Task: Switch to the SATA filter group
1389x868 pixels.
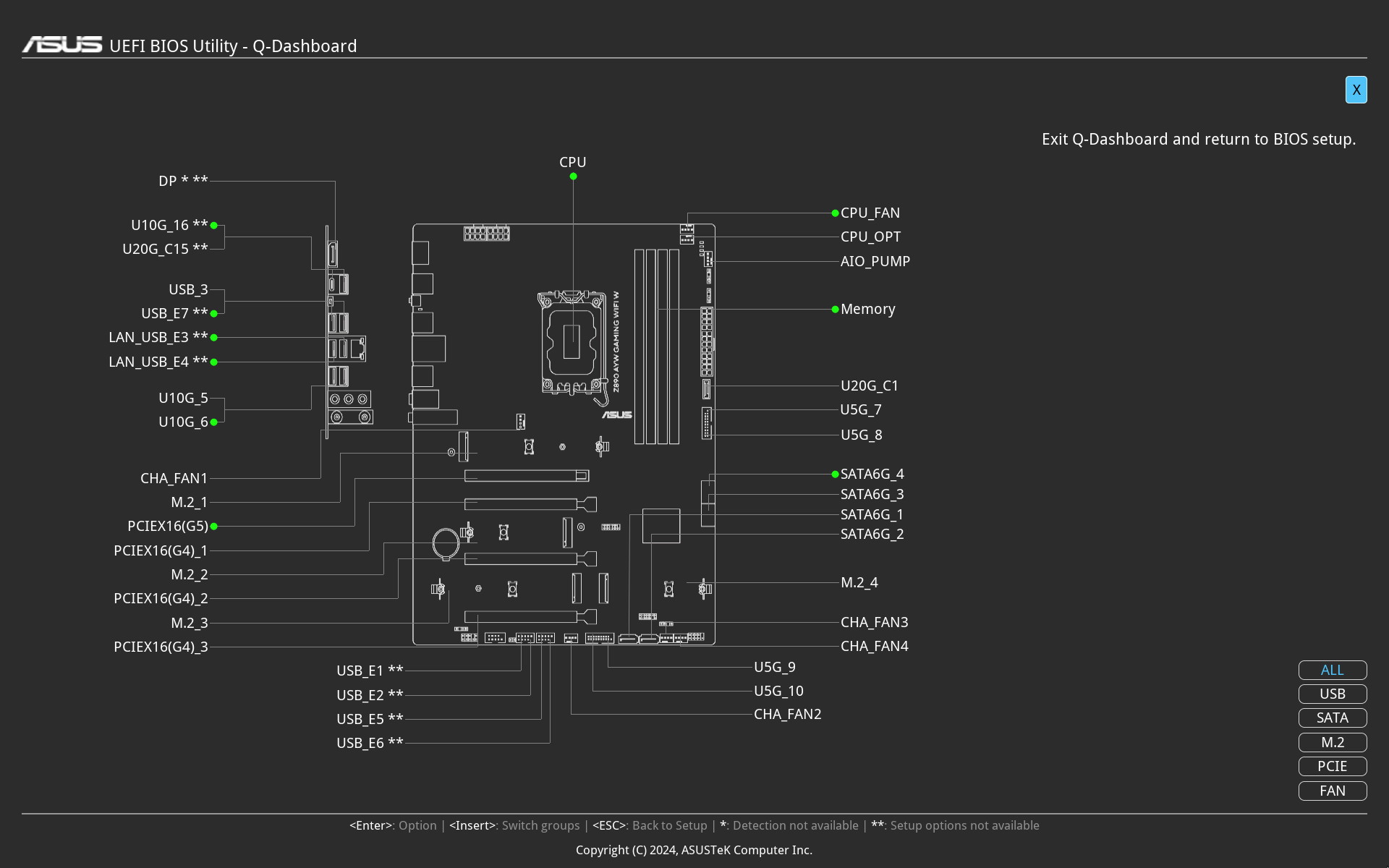Action: point(1332,718)
